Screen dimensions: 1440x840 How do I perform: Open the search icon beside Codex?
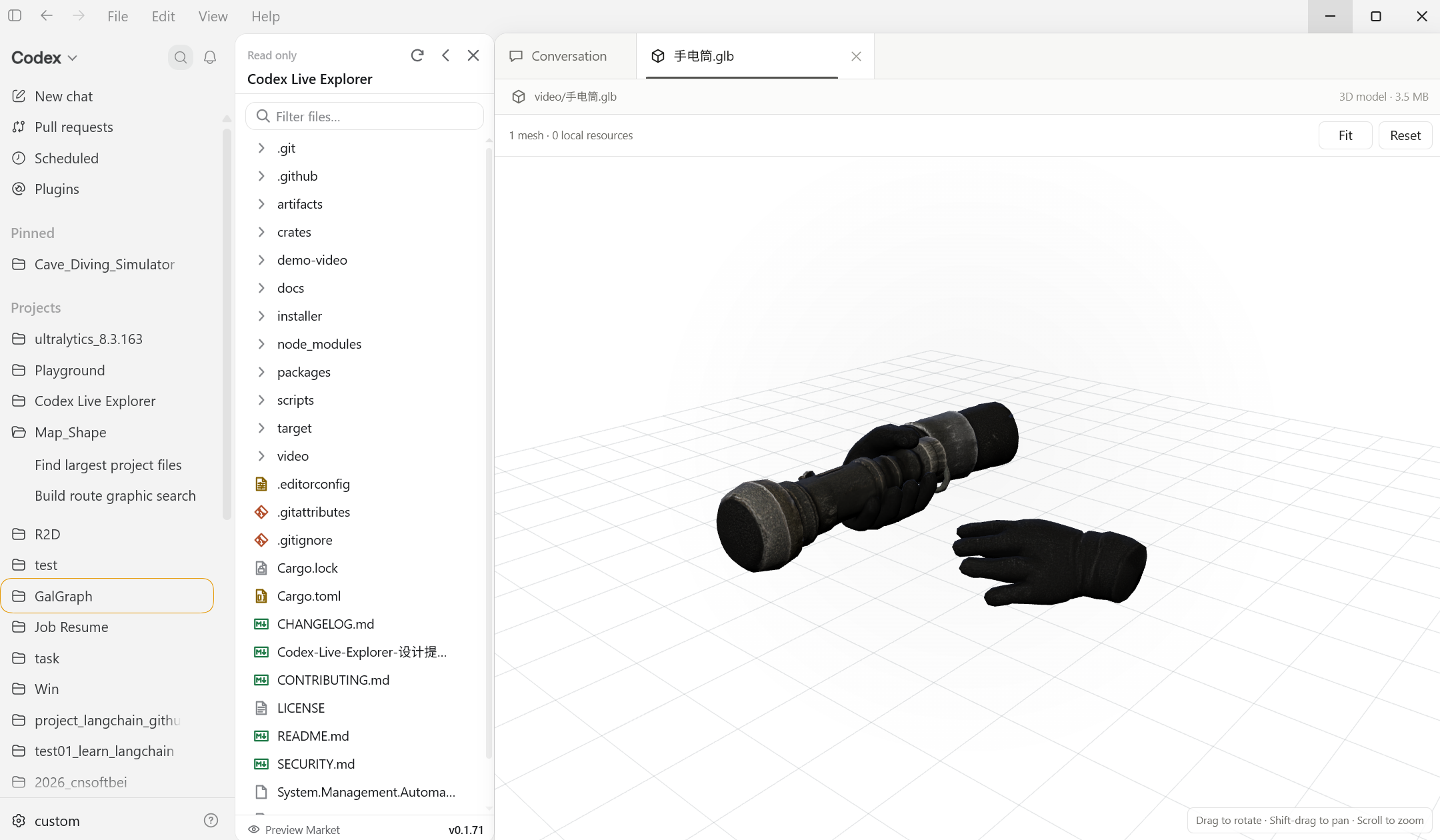pos(181,58)
